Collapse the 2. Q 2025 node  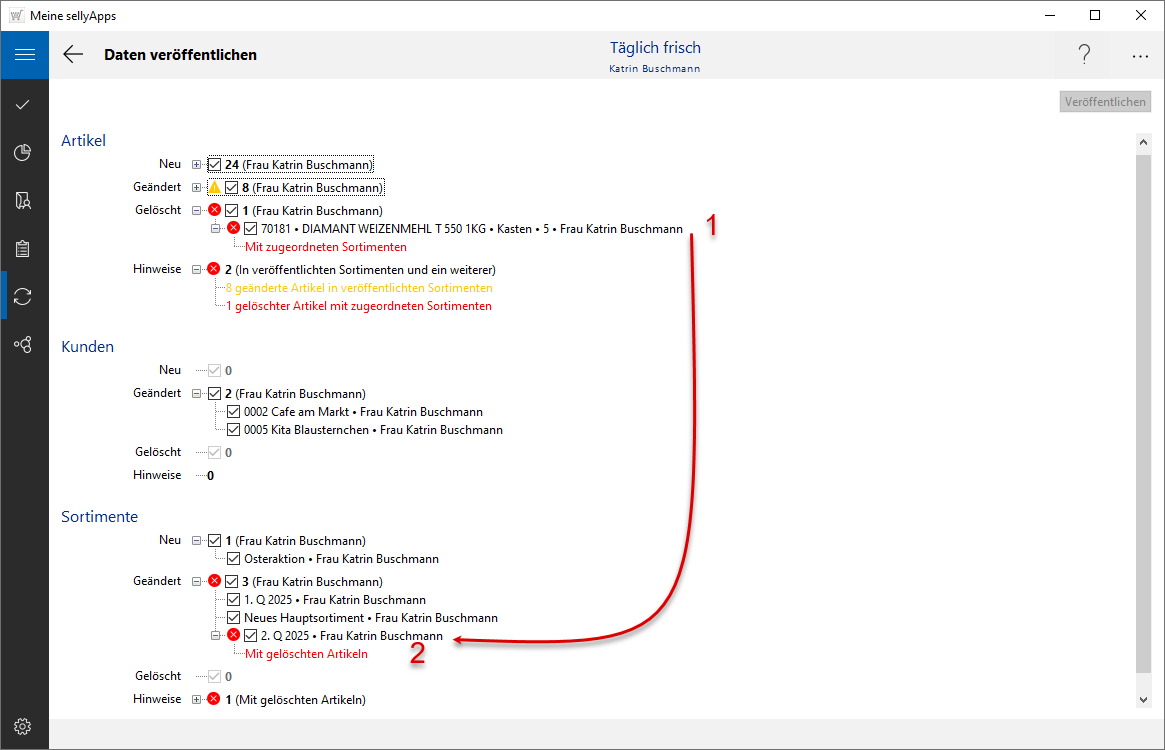click(x=215, y=636)
